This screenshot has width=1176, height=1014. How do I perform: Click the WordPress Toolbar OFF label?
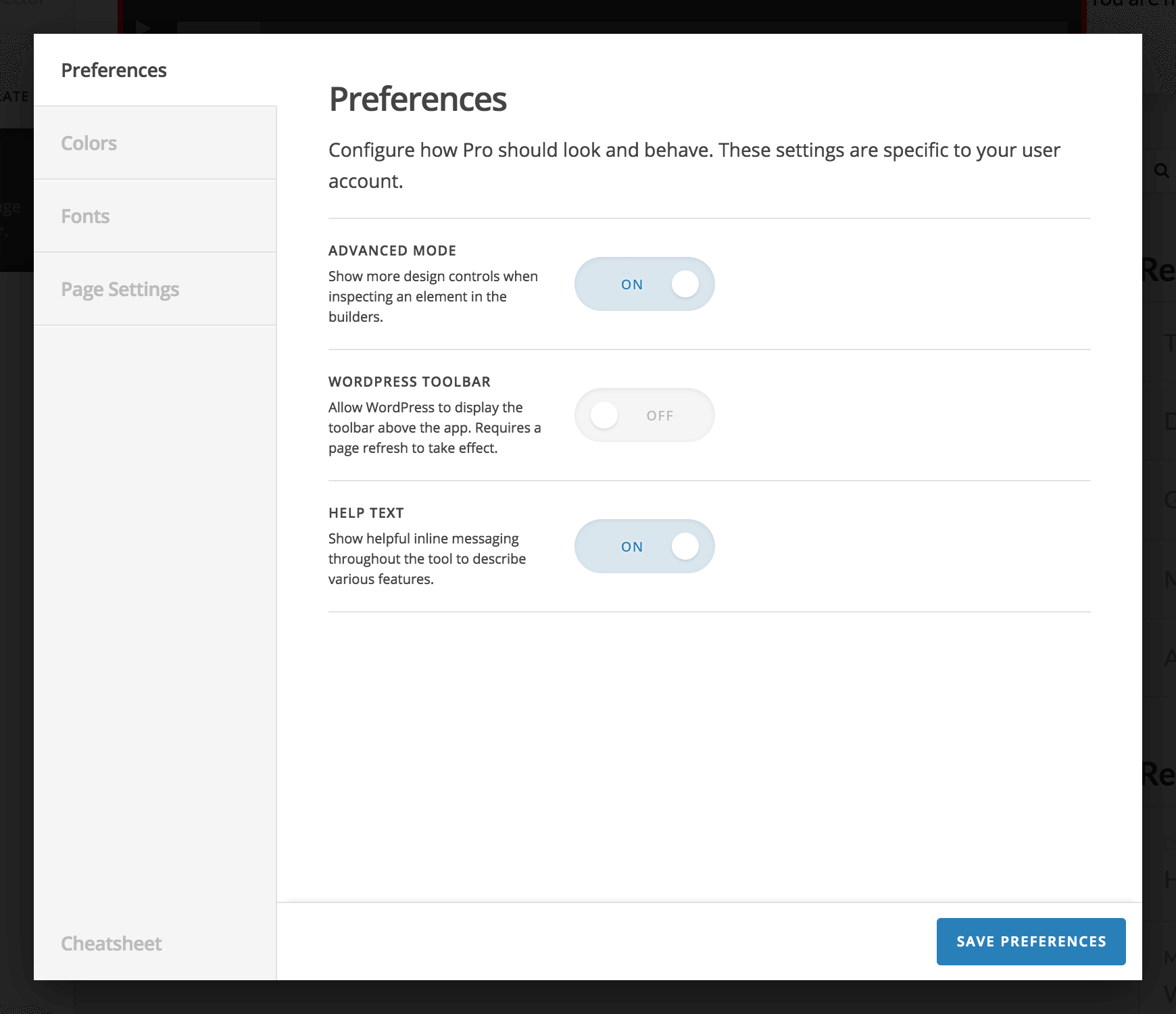click(x=659, y=415)
